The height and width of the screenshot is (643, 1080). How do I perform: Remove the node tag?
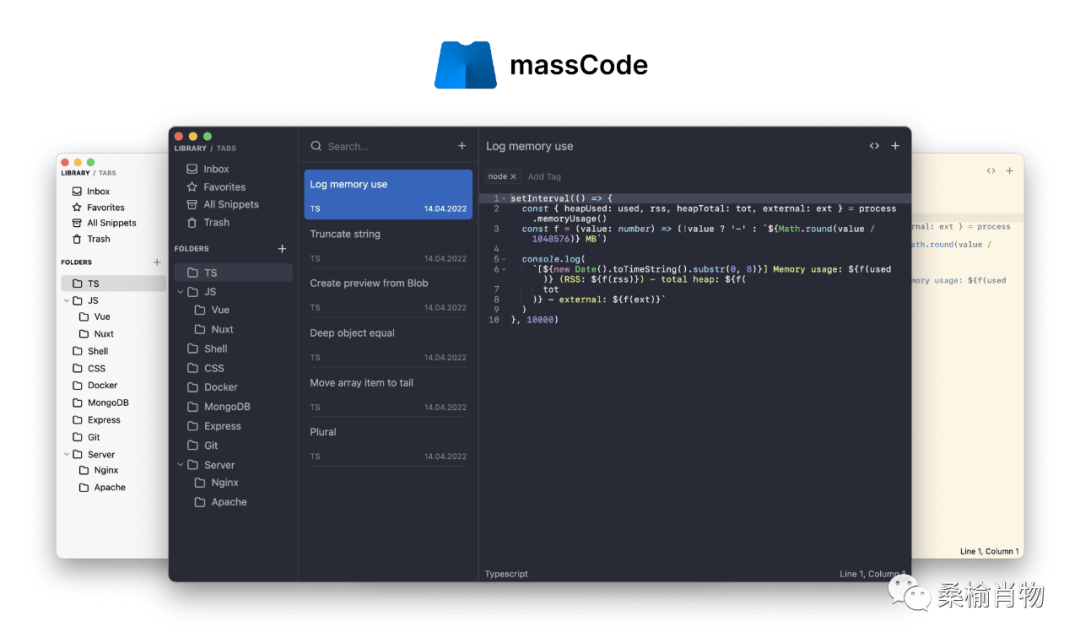511,176
